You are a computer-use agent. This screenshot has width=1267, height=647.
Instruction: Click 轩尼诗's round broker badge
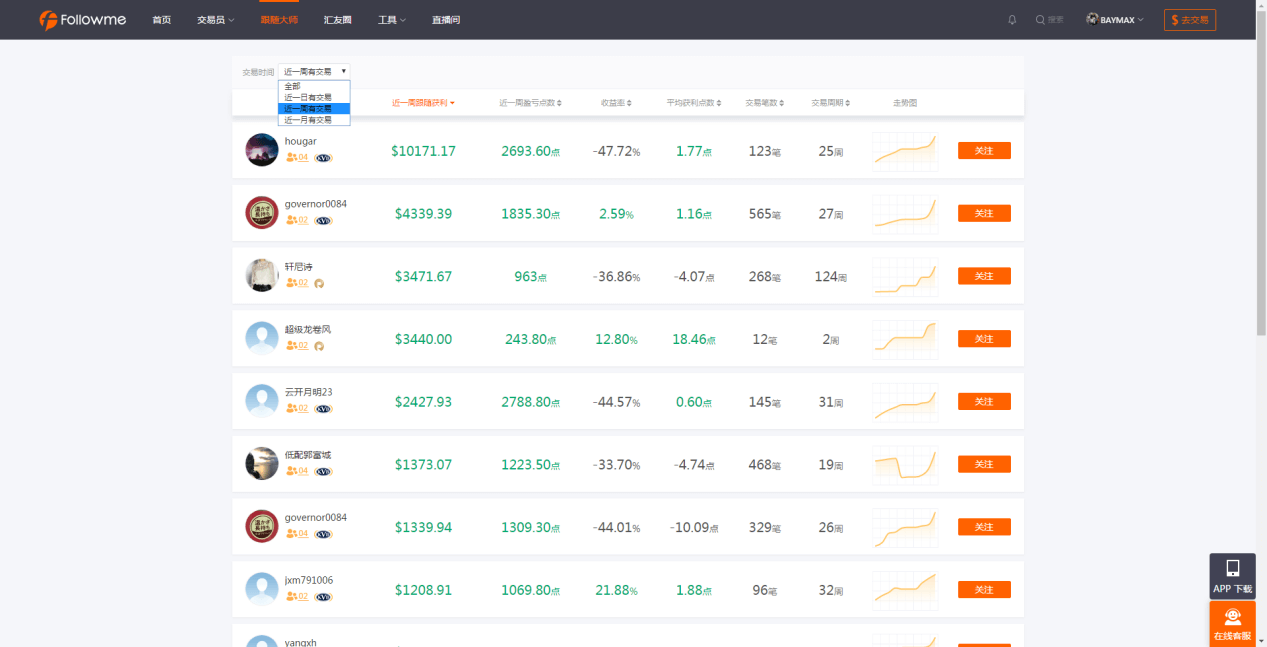(320, 284)
